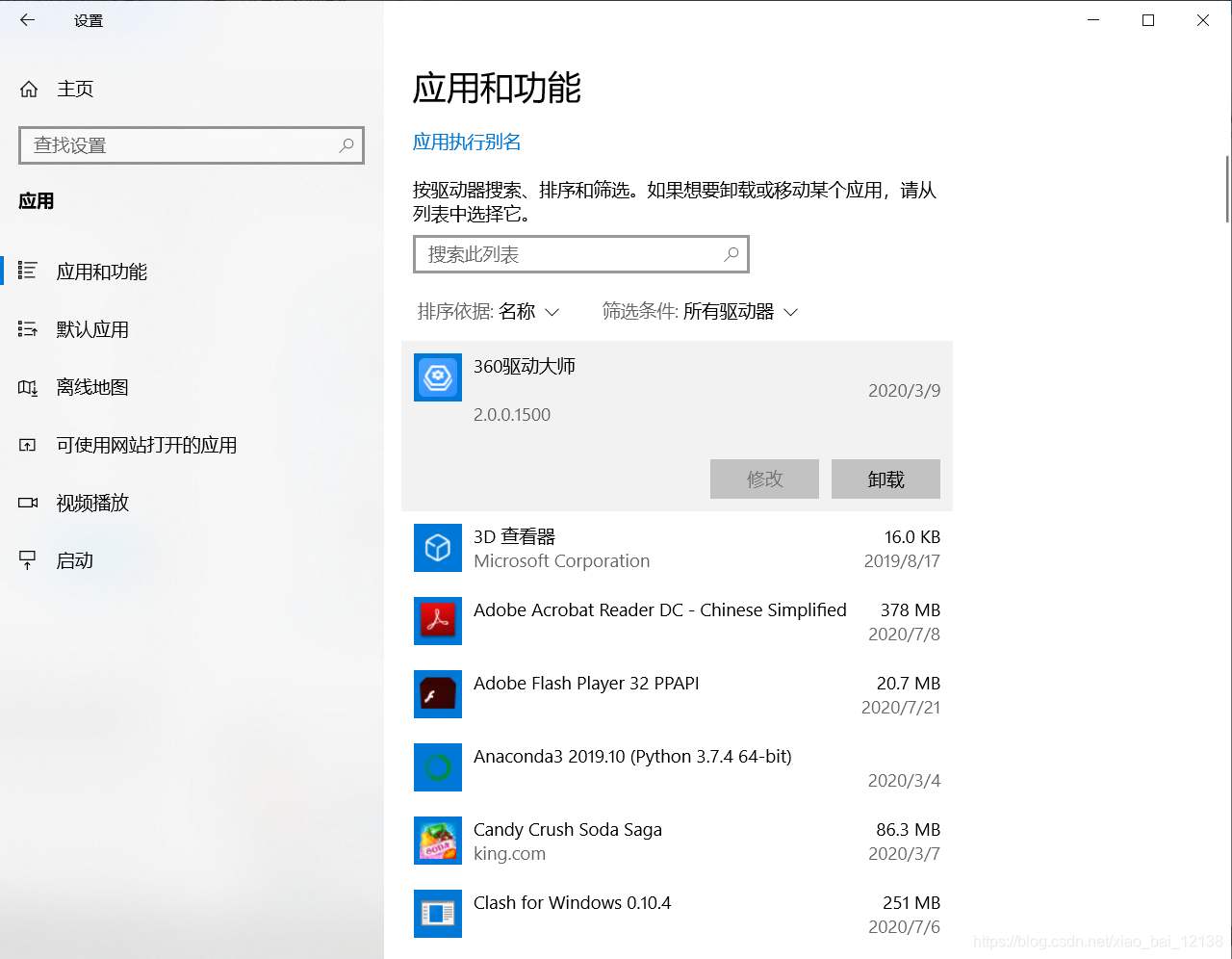Click into the 搜索此列表 search field
The width and height of the screenshot is (1232, 959).
[581, 254]
